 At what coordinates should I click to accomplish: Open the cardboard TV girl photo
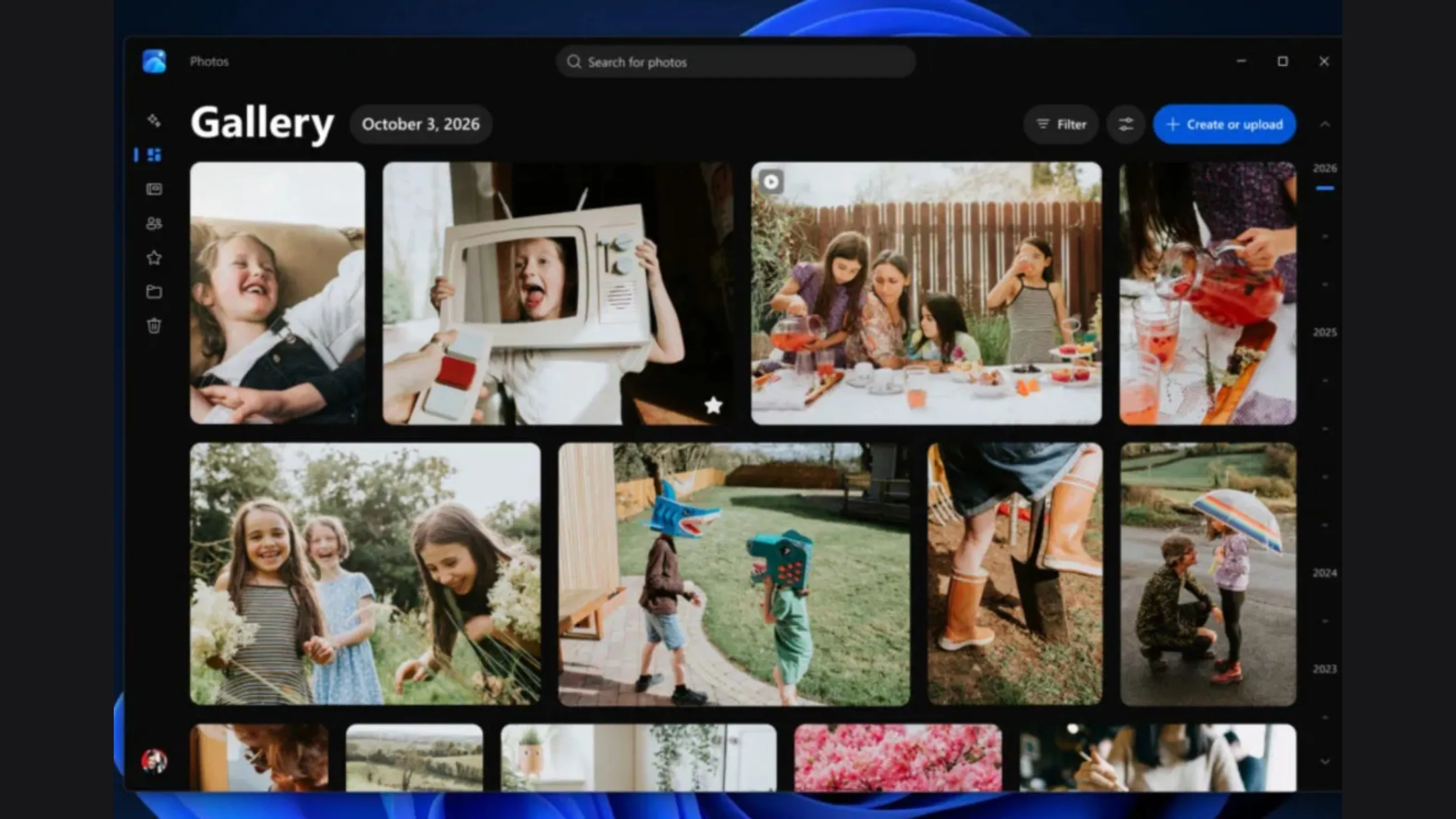[558, 293]
